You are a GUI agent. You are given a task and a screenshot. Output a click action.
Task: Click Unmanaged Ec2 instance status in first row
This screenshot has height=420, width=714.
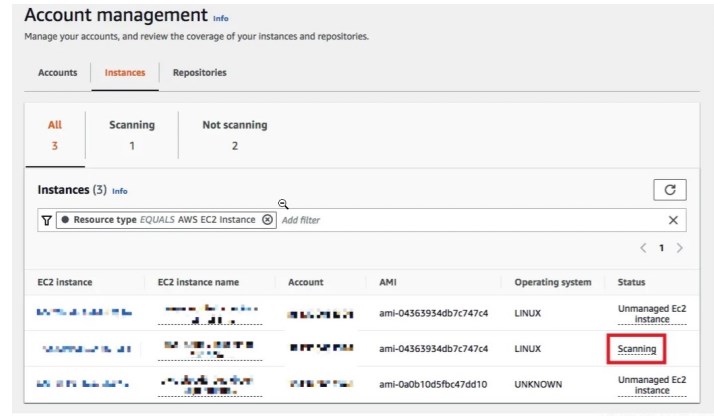(651, 314)
